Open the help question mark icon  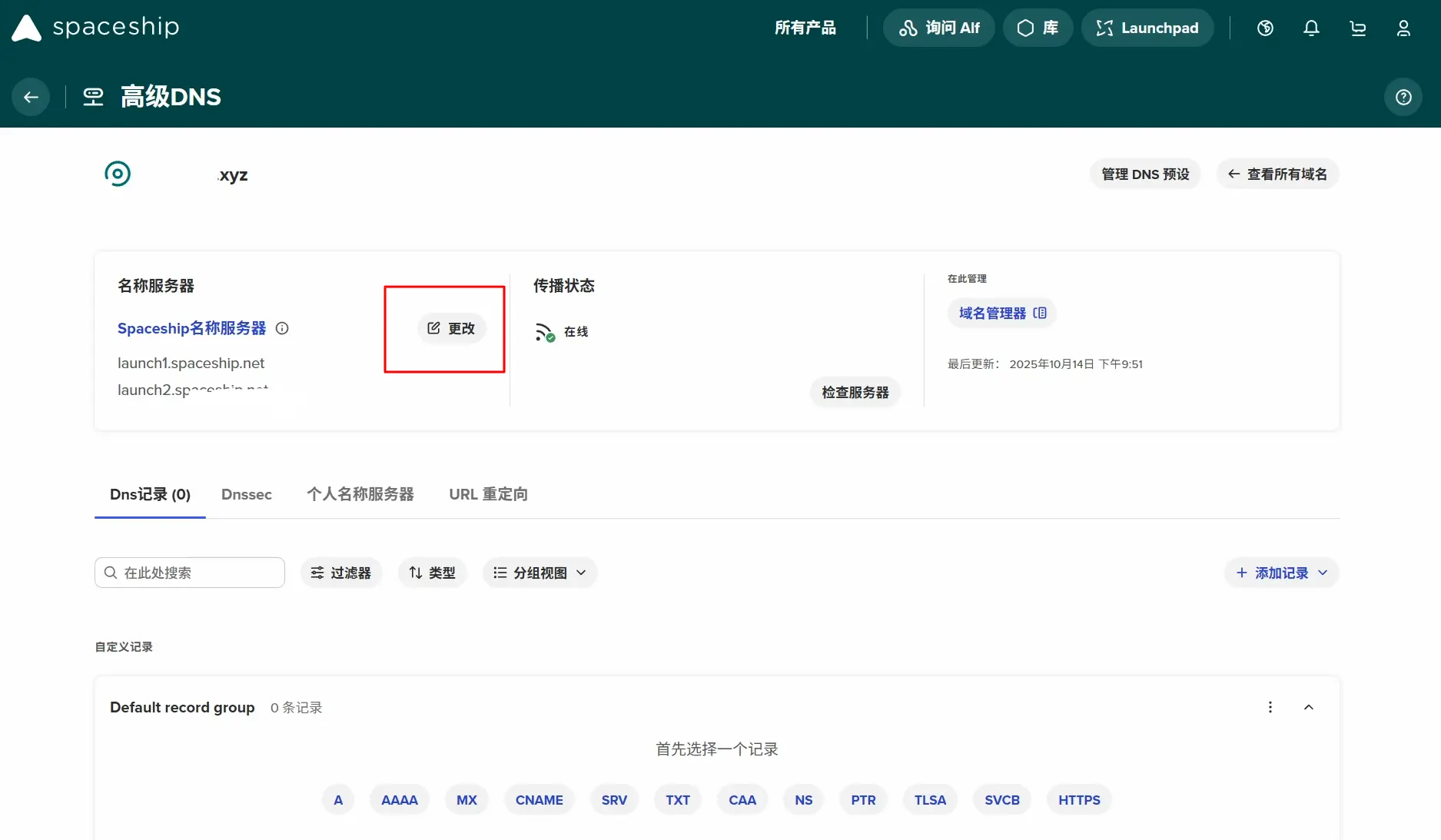(1403, 97)
